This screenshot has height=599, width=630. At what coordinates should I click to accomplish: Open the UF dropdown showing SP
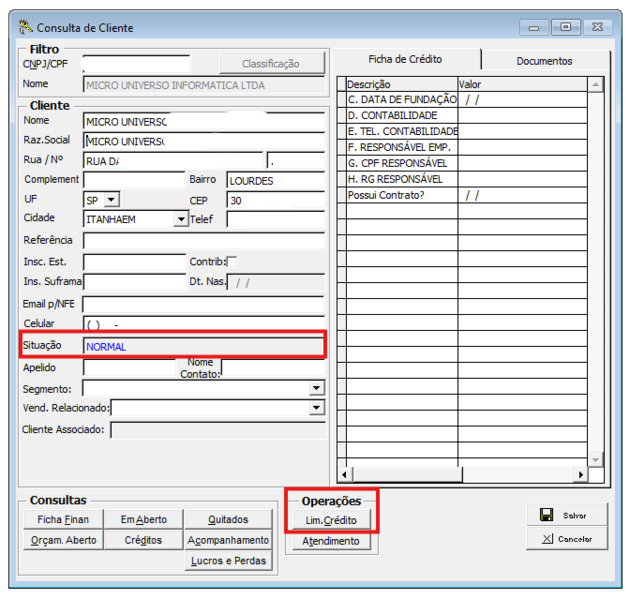[x=112, y=200]
